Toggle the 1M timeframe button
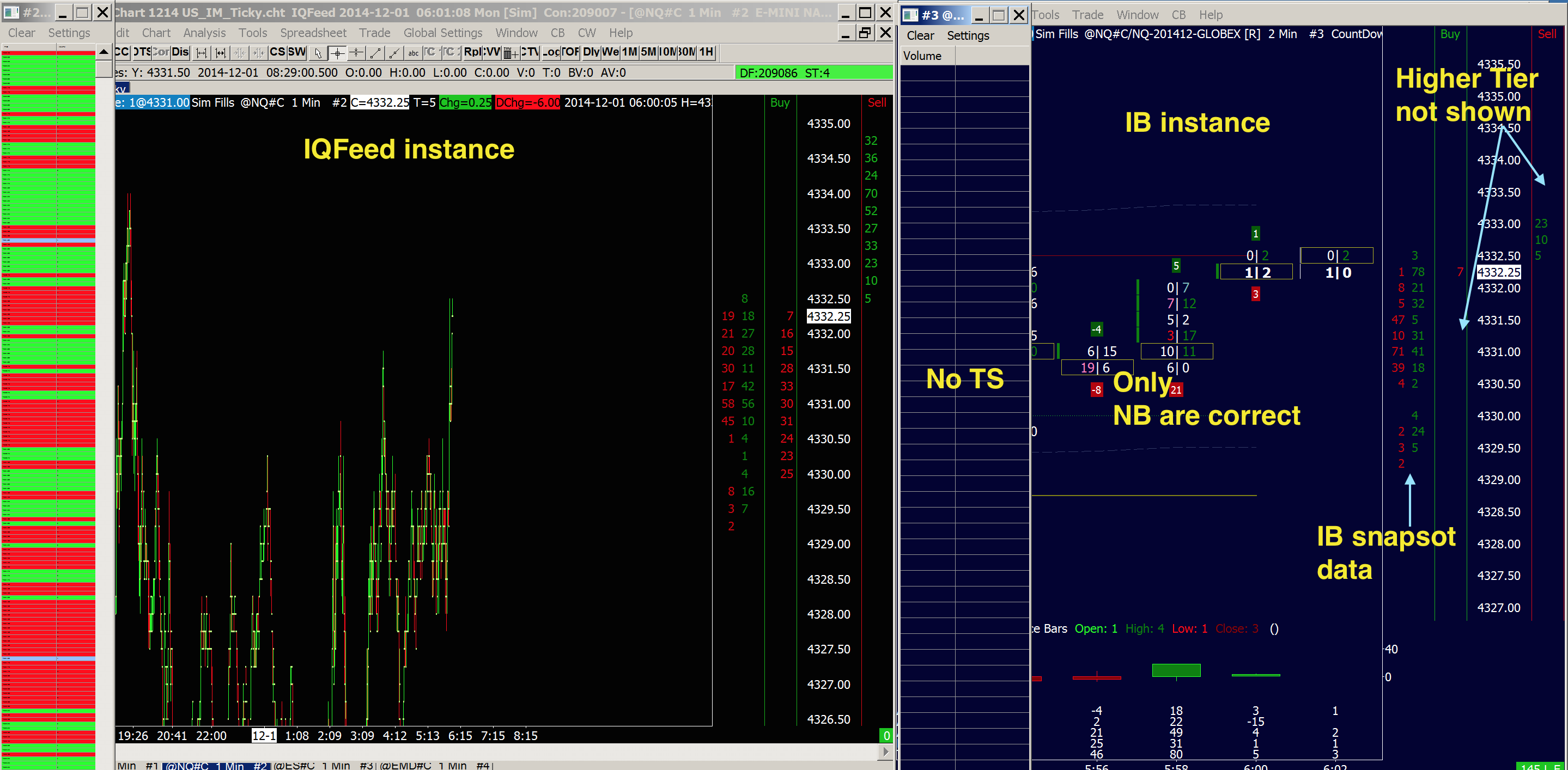1568x770 pixels. click(x=629, y=52)
